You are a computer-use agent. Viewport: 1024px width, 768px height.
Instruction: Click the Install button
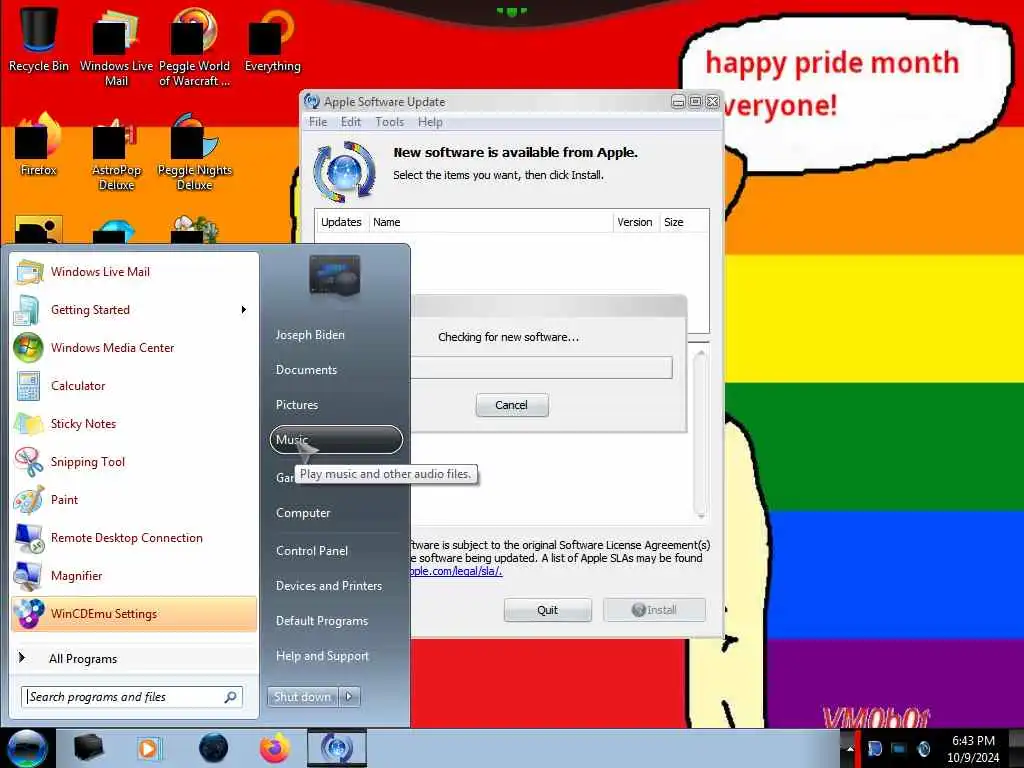tap(654, 610)
